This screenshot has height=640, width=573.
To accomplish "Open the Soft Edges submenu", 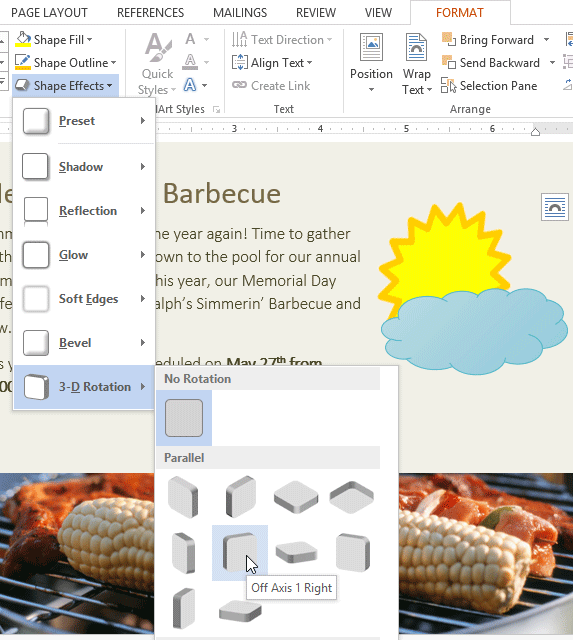I will (84, 299).
